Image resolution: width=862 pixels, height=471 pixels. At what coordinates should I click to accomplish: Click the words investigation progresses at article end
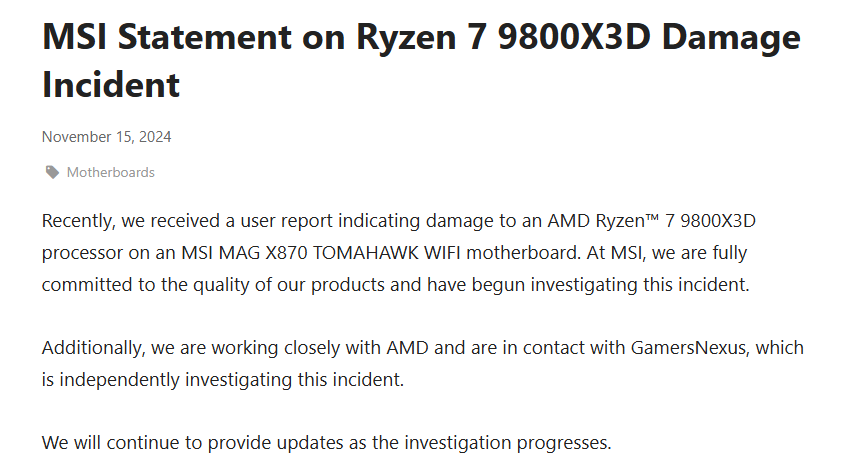(508, 444)
